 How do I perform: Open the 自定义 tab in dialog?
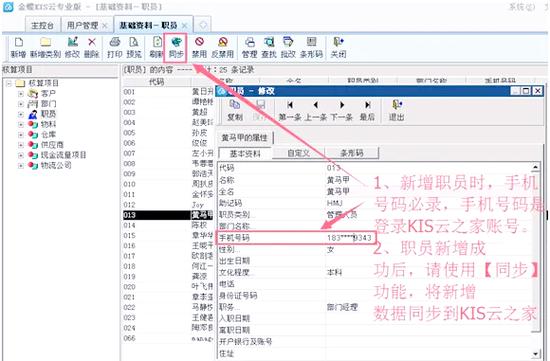click(299, 153)
